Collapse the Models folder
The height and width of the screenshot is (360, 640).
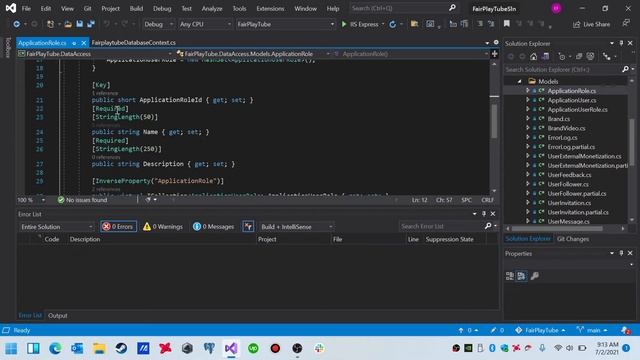pos(519,82)
